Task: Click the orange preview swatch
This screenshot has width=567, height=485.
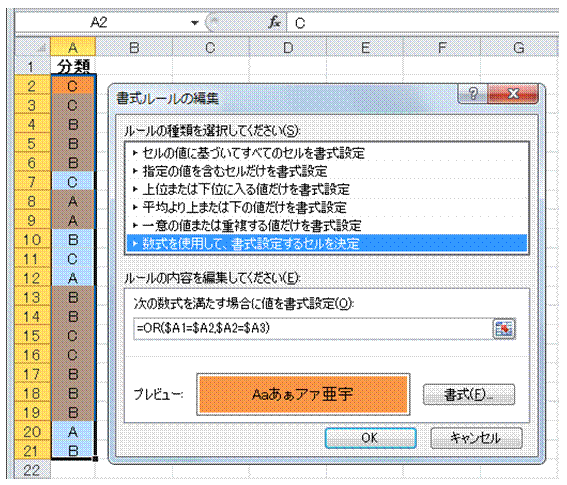Action: (x=303, y=394)
